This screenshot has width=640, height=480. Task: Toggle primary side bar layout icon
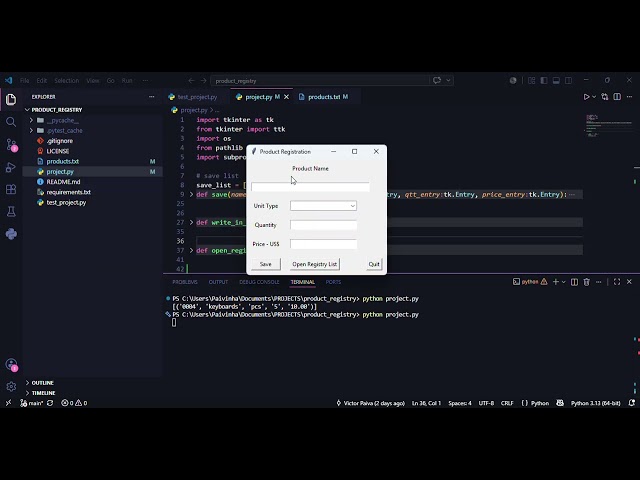click(x=544, y=80)
